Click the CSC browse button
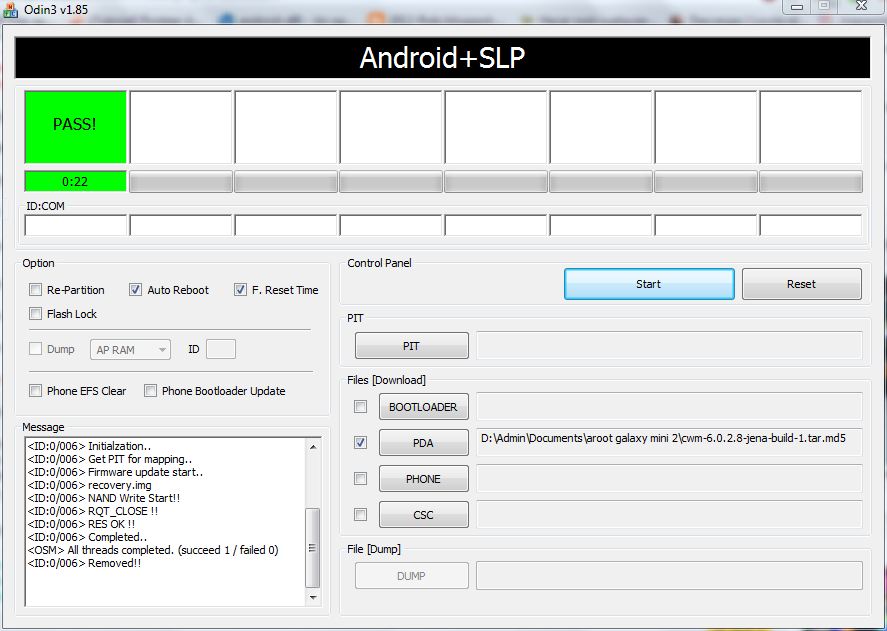887x631 pixels. 424,514
